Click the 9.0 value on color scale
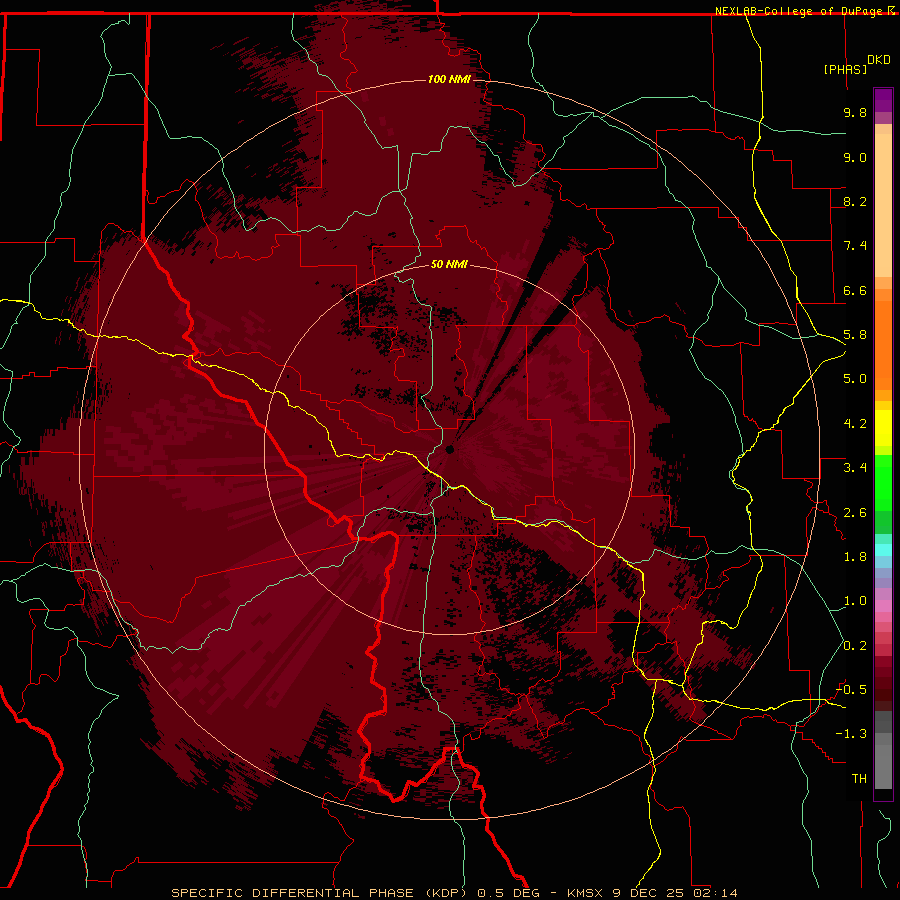This screenshot has width=900, height=900. [x=855, y=157]
